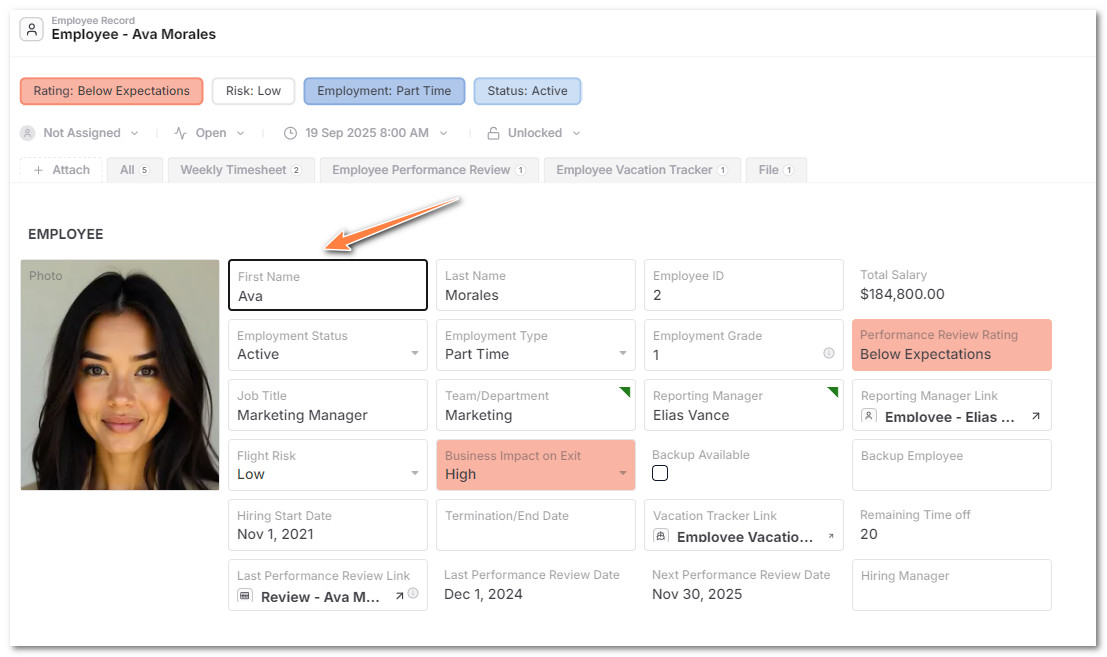Expand the Employment Status dropdown
The image size is (1107, 657).
point(415,354)
